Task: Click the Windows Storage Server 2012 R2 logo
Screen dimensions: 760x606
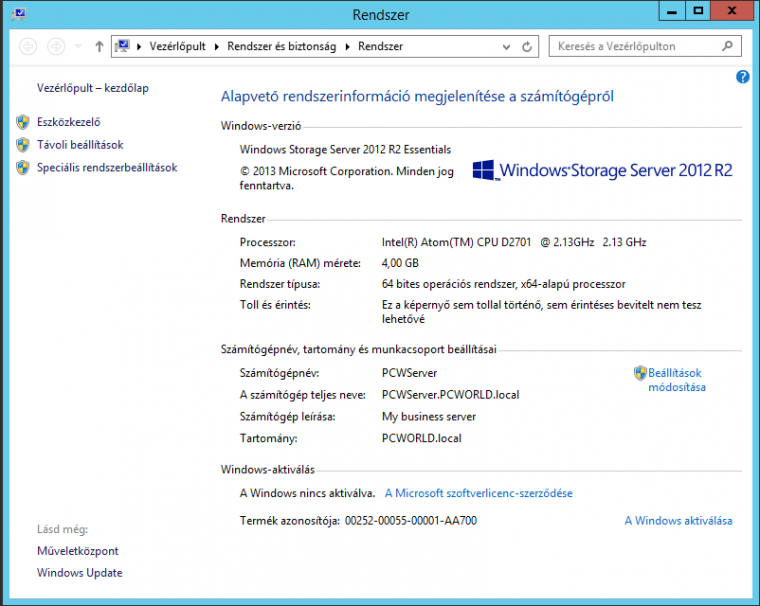Action: pos(602,170)
